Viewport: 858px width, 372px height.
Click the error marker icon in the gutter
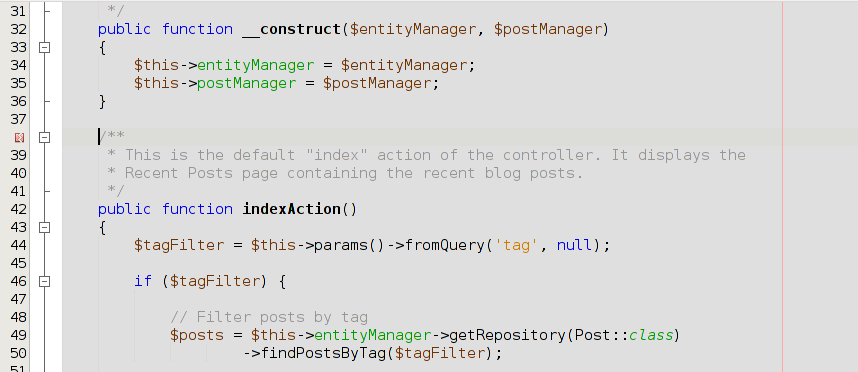pyautogui.click(x=19, y=137)
